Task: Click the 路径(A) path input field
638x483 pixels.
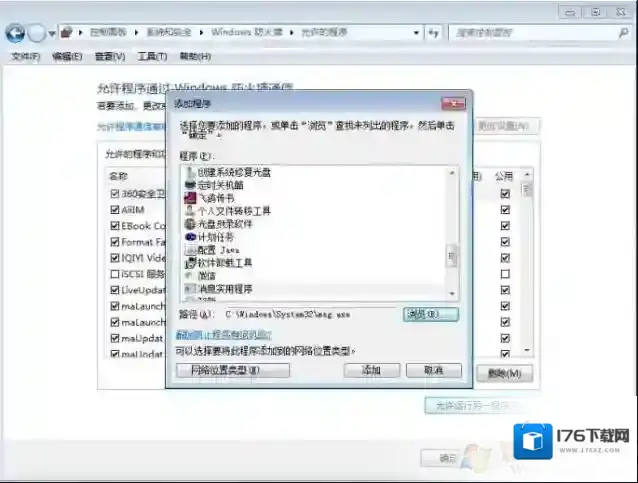Action: (311, 315)
